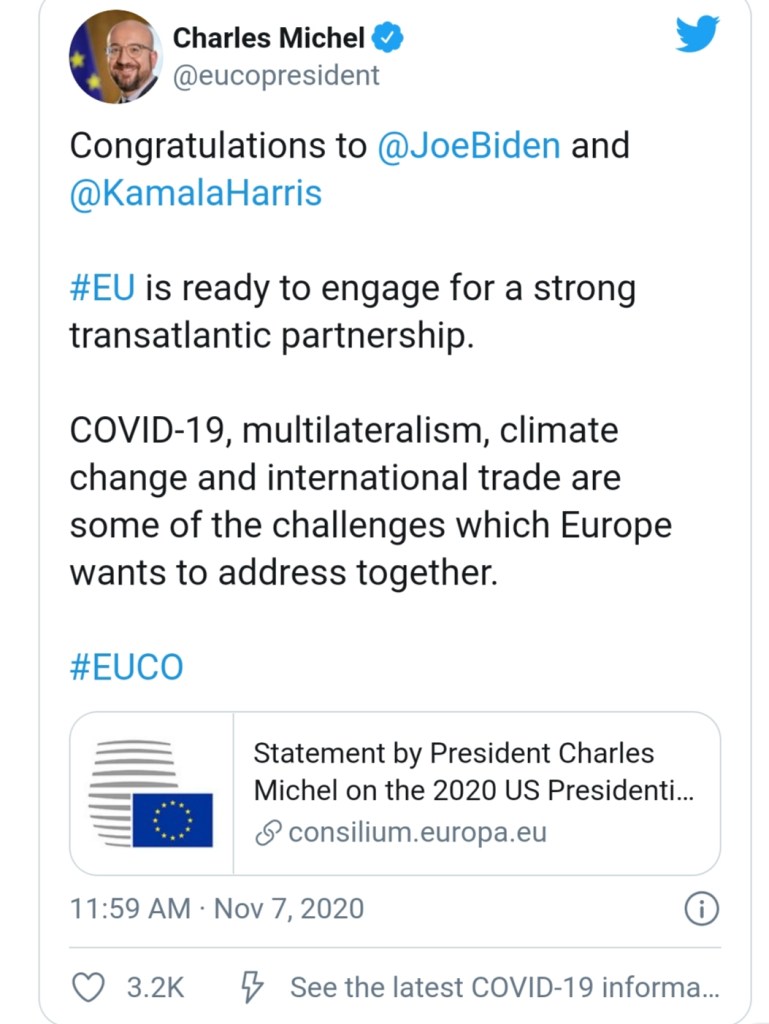Select the #EU hashtag
769x1024 pixels.
102,289
